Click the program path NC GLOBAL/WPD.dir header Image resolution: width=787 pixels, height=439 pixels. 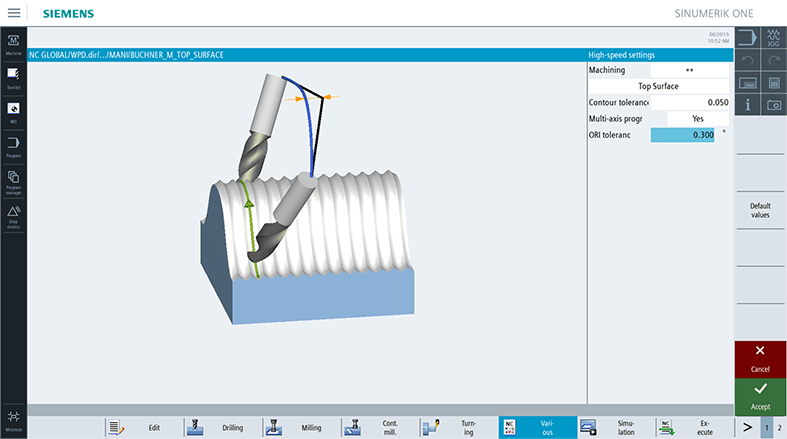pyautogui.click(x=126, y=55)
